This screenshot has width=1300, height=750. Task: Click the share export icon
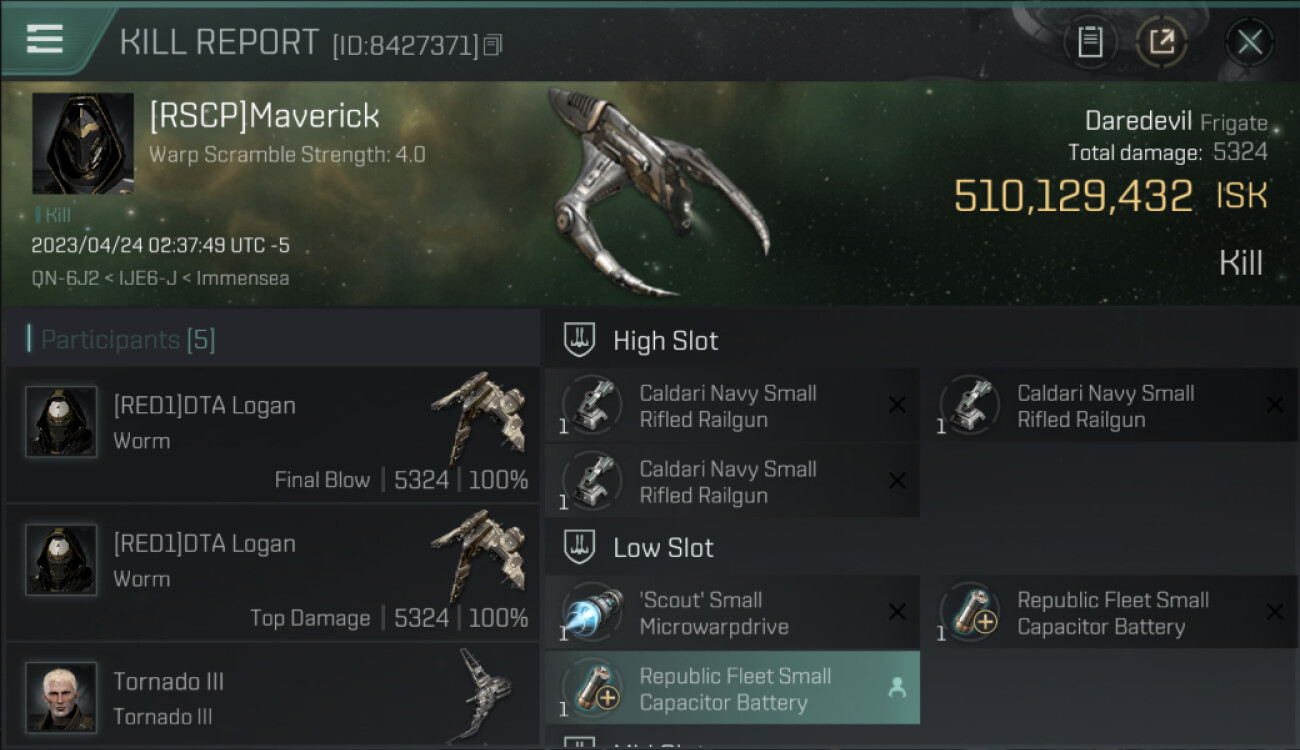coord(1162,42)
